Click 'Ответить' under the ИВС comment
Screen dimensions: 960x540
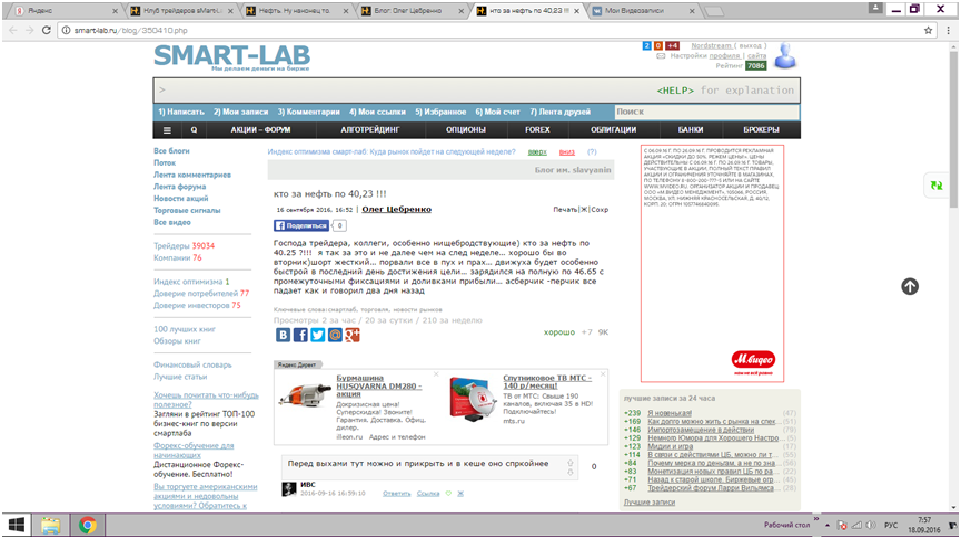point(397,493)
